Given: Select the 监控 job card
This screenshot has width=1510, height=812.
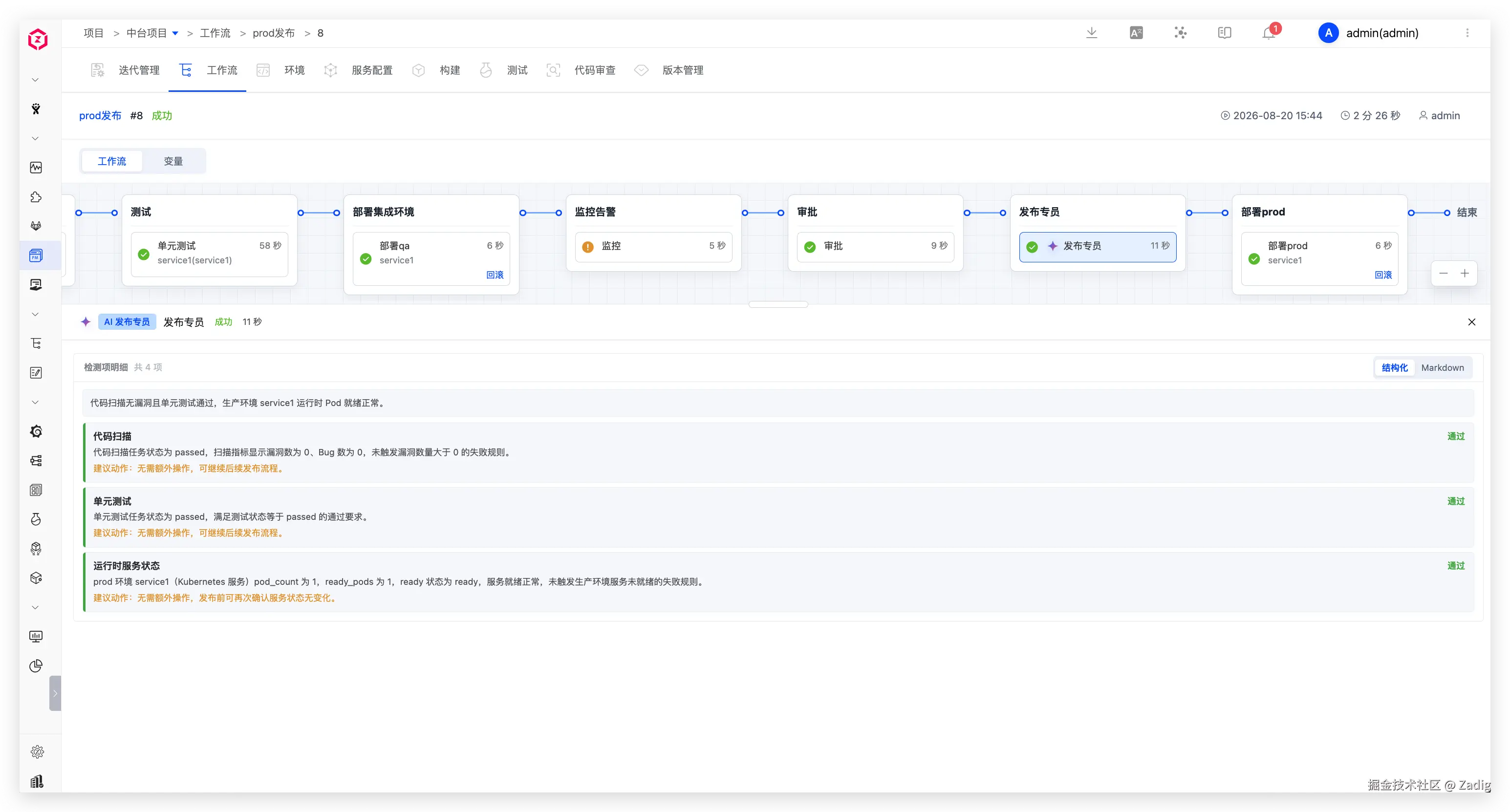Looking at the screenshot, I should [x=653, y=247].
